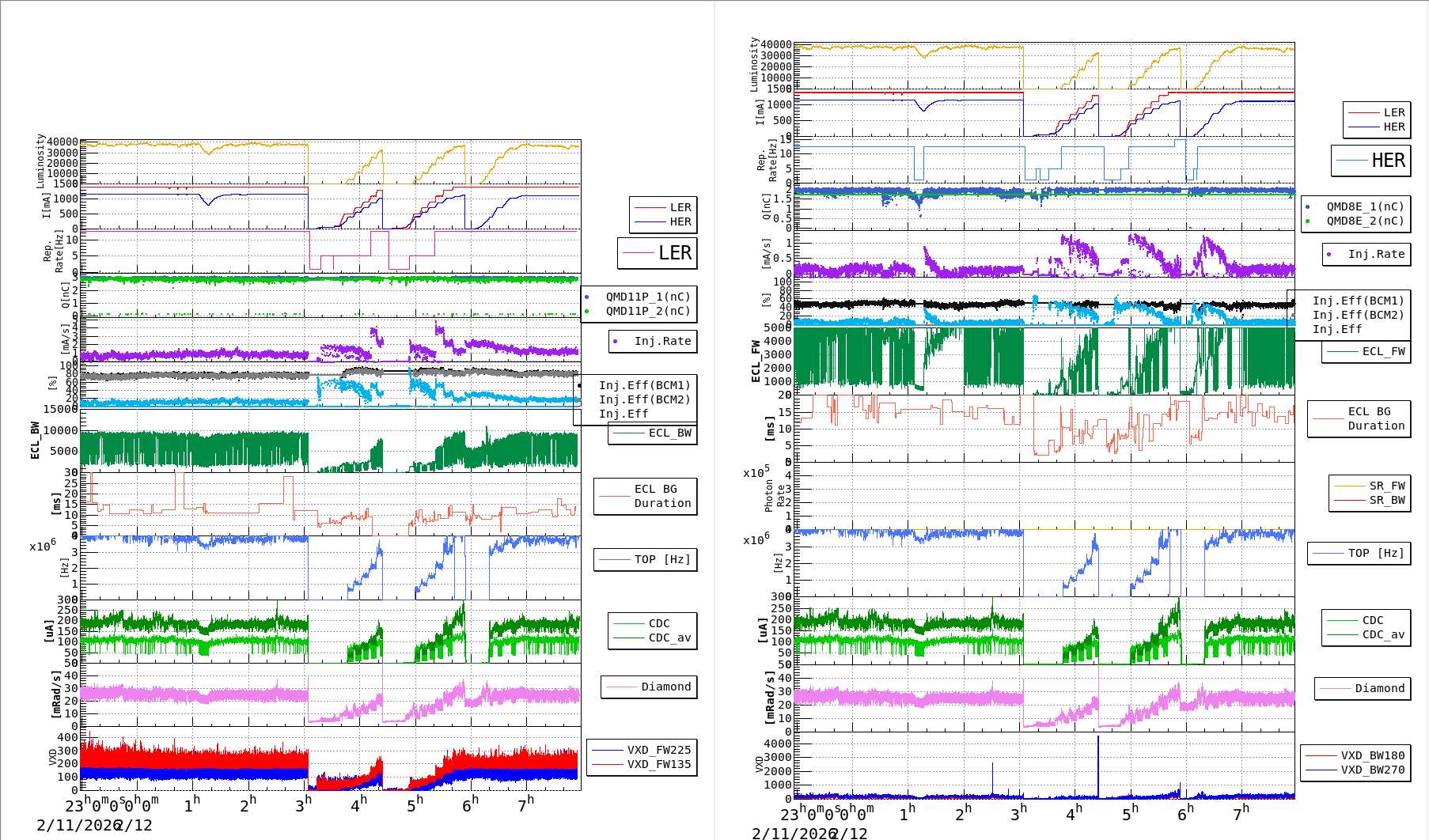Click the ECL BG Duration legend in the HER panel
The width and height of the screenshot is (1429, 840).
click(1359, 418)
